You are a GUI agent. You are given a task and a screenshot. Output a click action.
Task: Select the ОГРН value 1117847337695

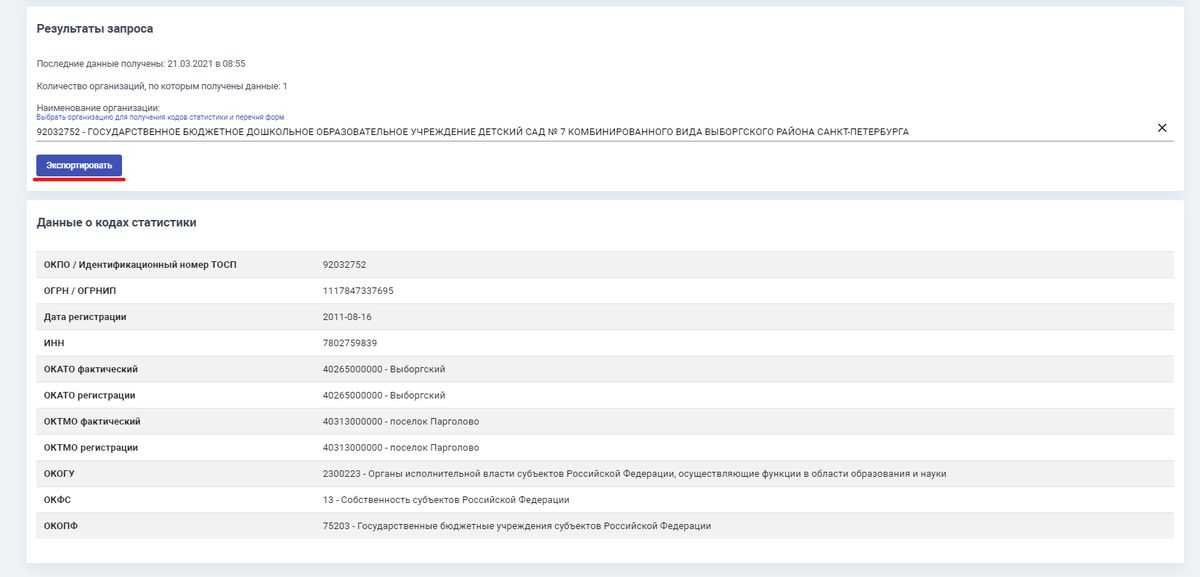point(358,291)
